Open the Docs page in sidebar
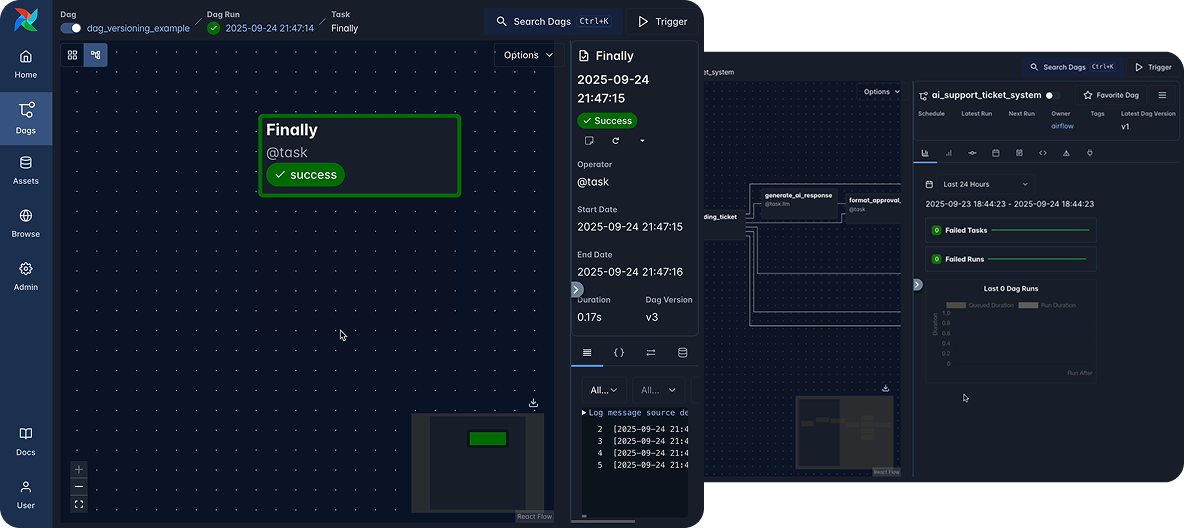 tap(26, 440)
